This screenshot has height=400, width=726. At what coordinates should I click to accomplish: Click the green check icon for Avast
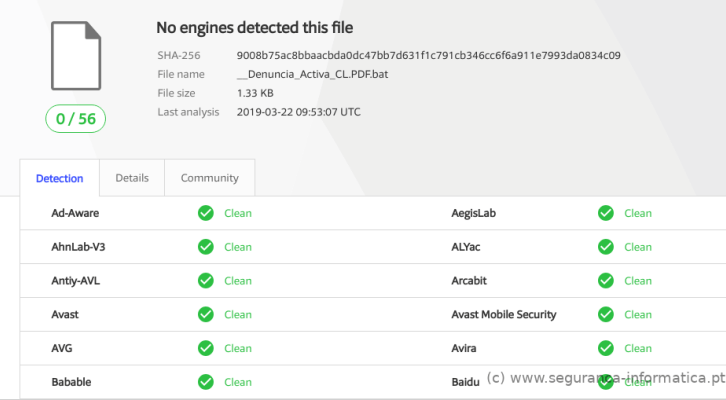point(206,315)
